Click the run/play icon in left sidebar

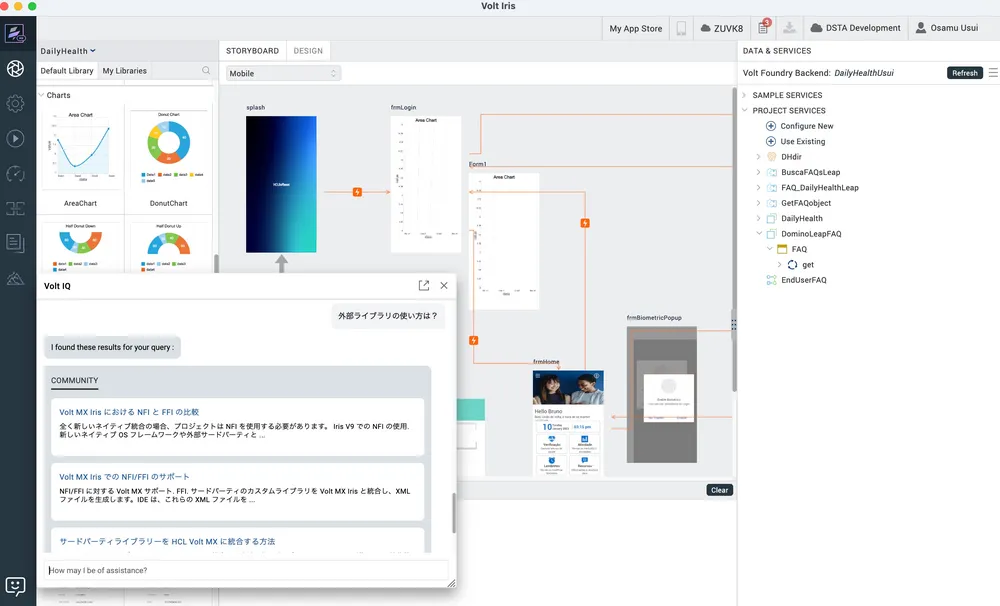click(15, 139)
